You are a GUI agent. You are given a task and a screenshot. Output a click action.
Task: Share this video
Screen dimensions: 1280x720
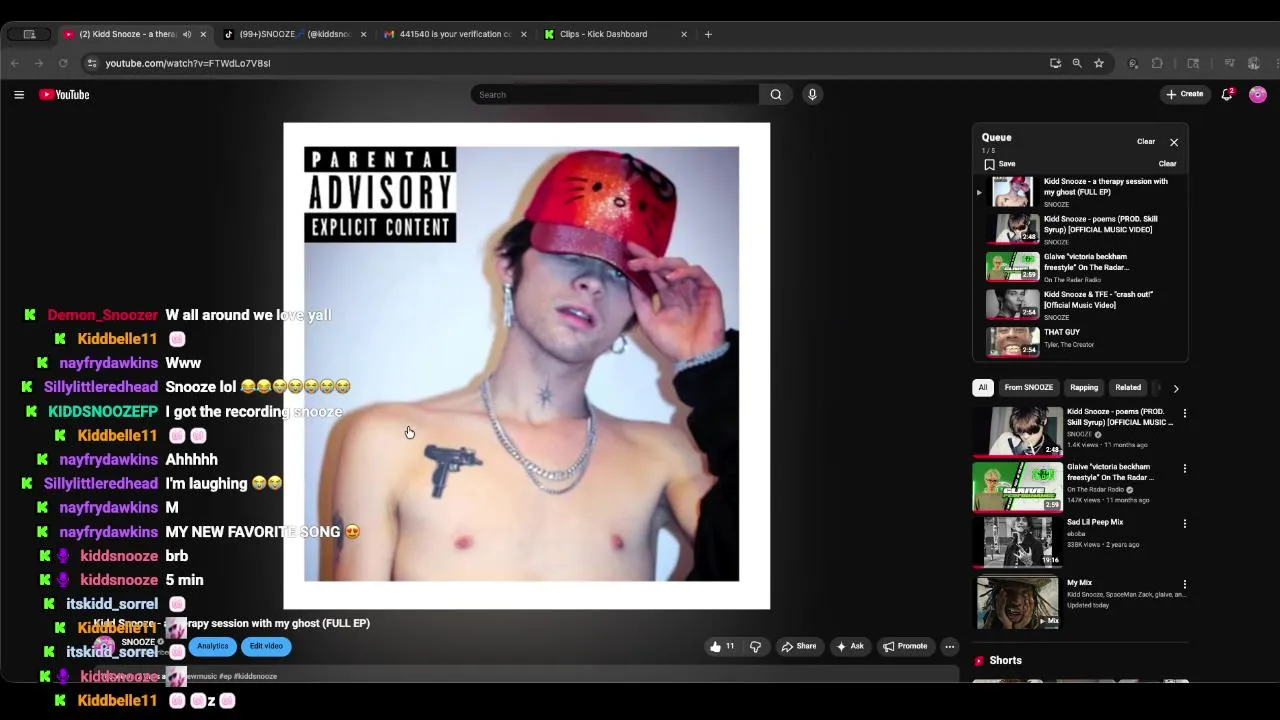[798, 646]
